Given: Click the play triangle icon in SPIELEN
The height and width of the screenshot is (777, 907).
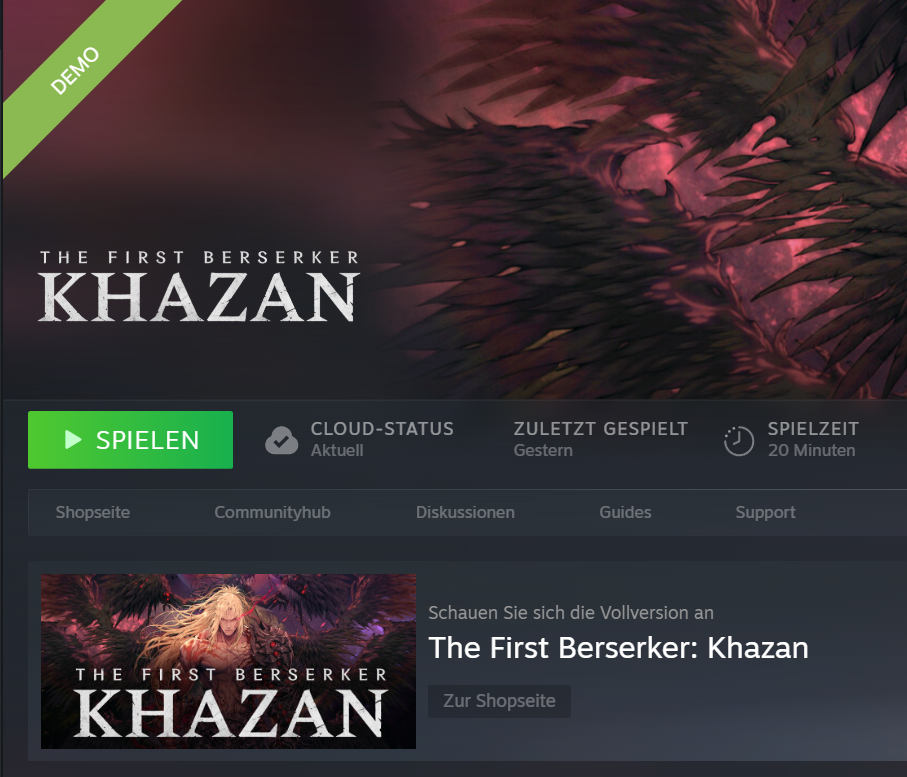Looking at the screenshot, I should coord(73,440).
